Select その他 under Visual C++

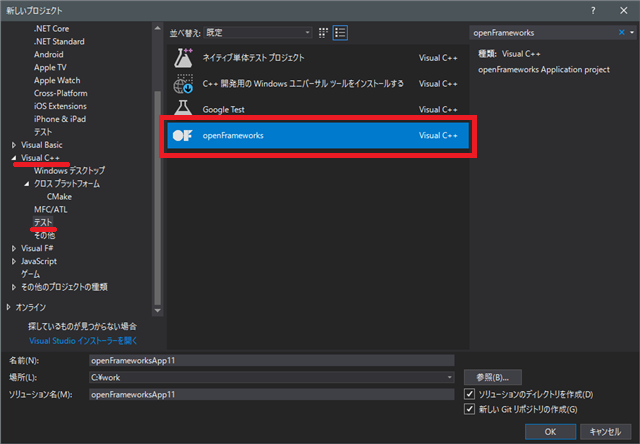coord(44,235)
